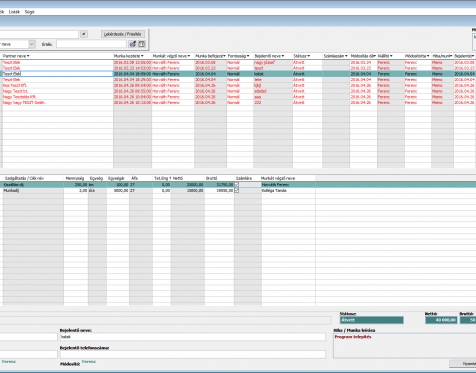476x373 pixels.
Task: Click the blue filter icon right of the Érték field
Action: 132,44
